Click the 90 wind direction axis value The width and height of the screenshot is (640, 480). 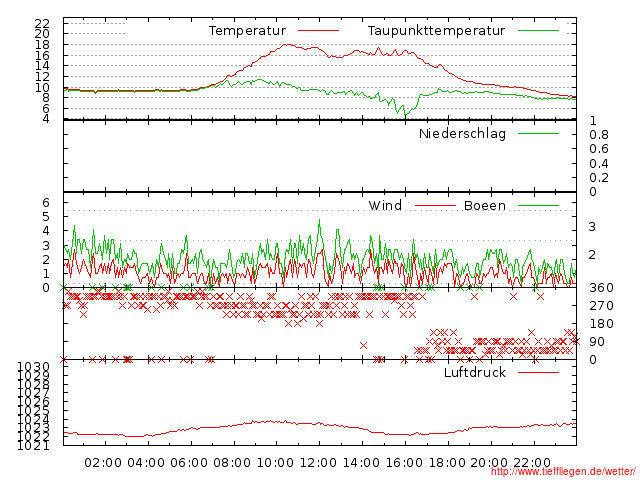[x=597, y=342]
